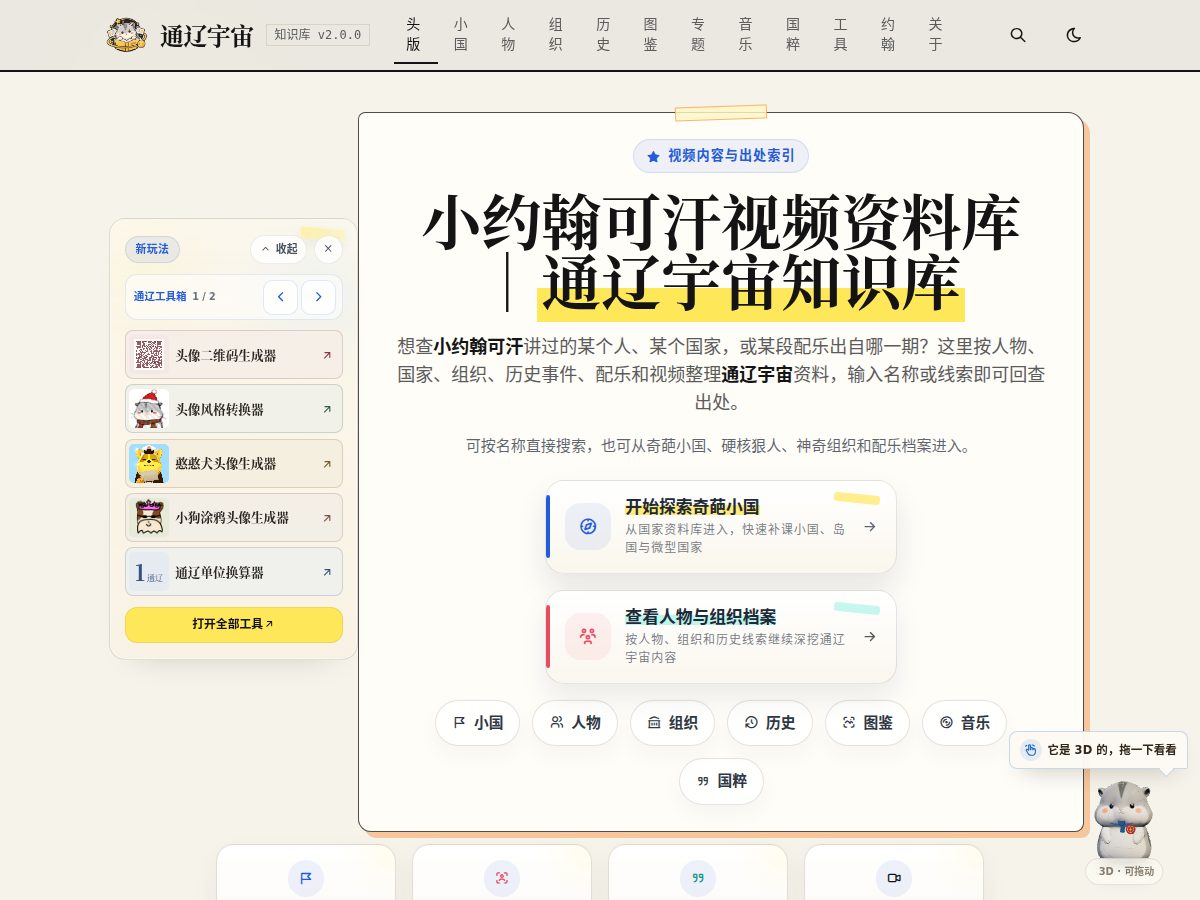Open the 历史 nav tab

(x=603, y=35)
